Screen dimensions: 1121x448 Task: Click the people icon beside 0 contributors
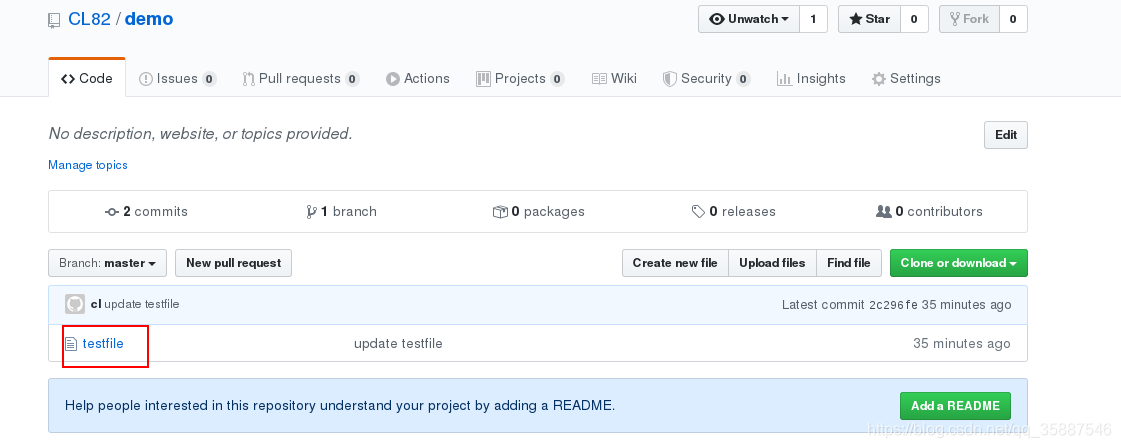(884, 211)
